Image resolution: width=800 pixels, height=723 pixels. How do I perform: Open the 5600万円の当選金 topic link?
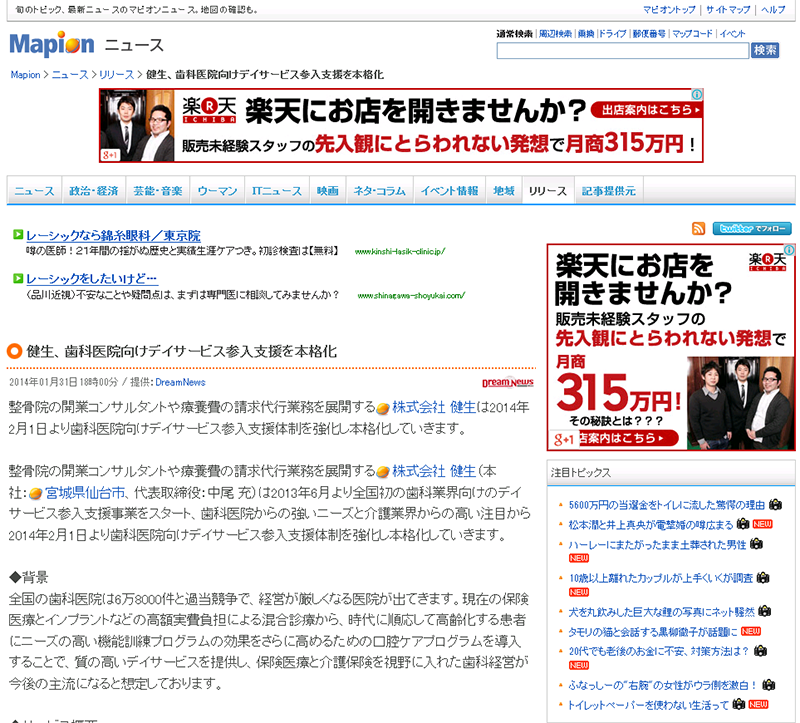click(x=666, y=505)
